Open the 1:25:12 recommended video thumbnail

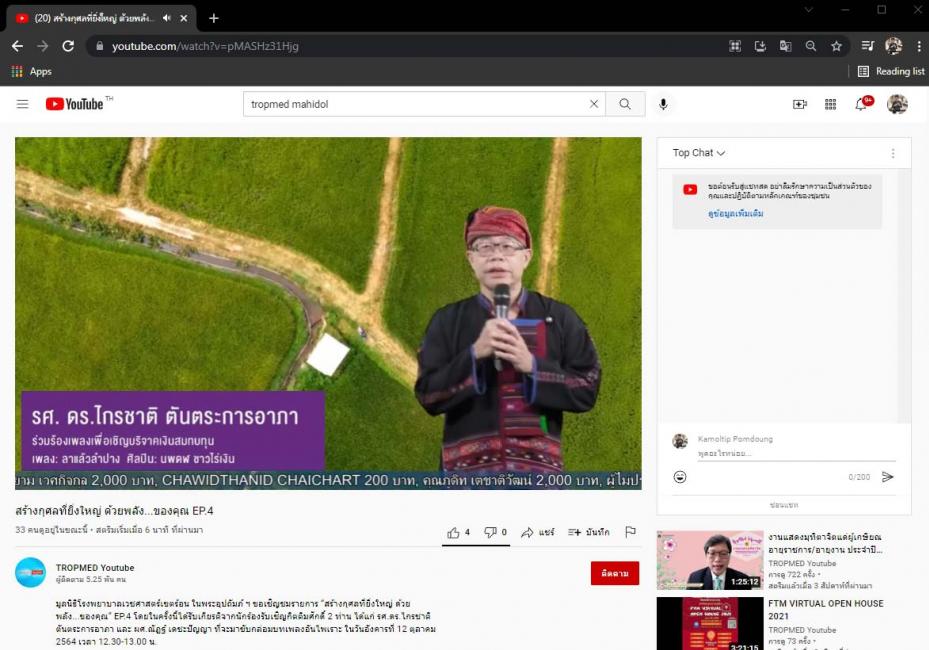click(x=710, y=560)
